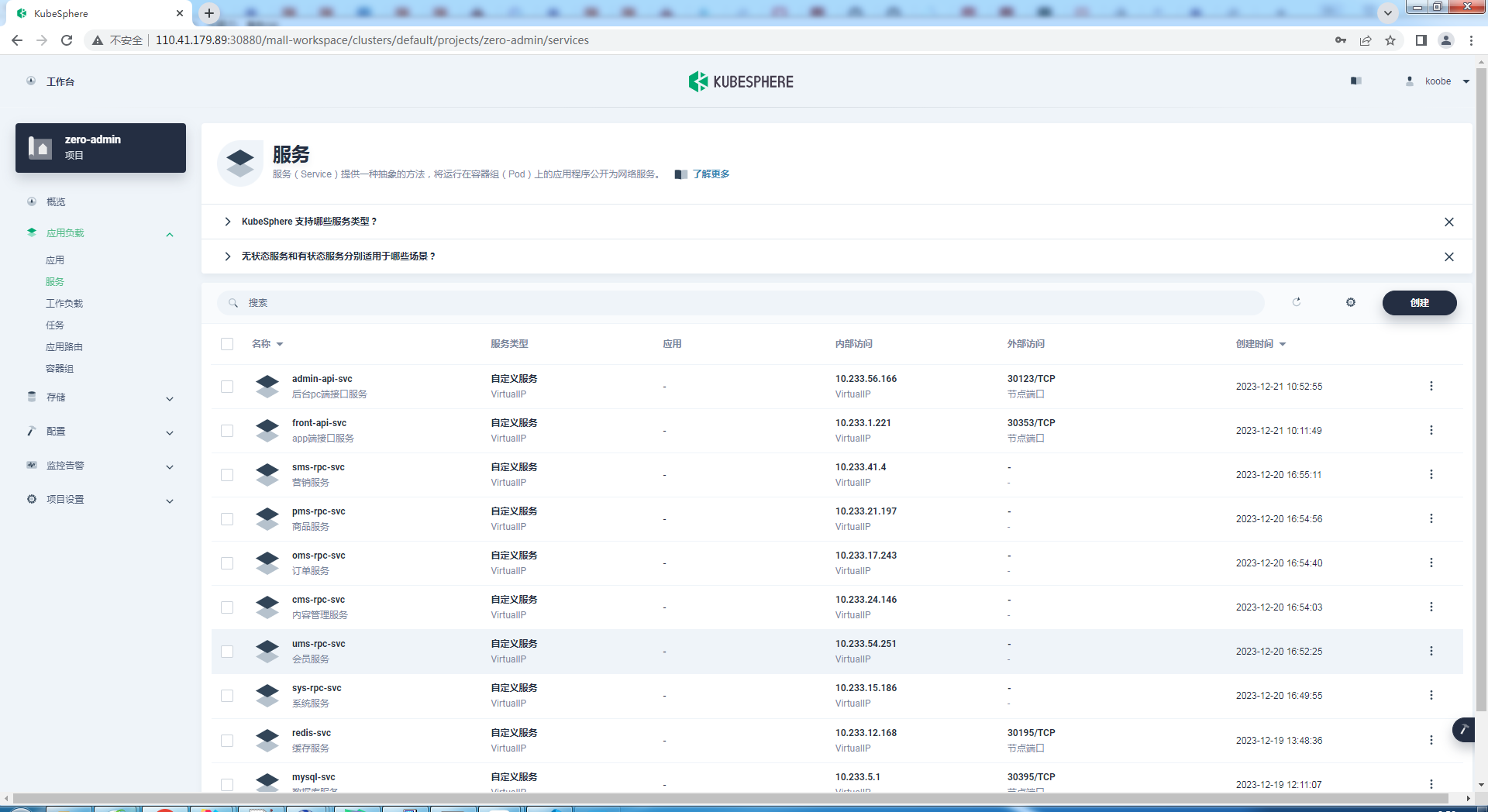Viewport: 1488px width, 812px height.
Task: Click the KubeSphere logo
Action: click(741, 81)
